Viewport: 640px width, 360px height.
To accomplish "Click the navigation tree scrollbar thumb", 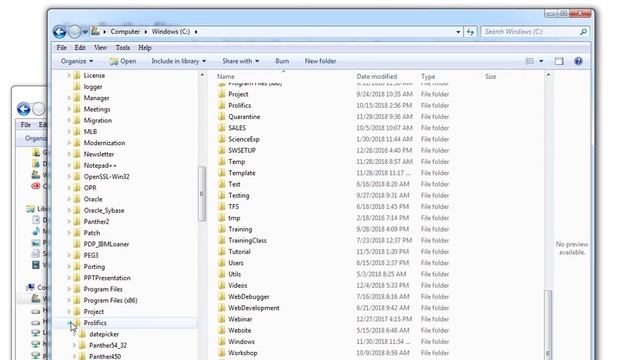I will [202, 194].
